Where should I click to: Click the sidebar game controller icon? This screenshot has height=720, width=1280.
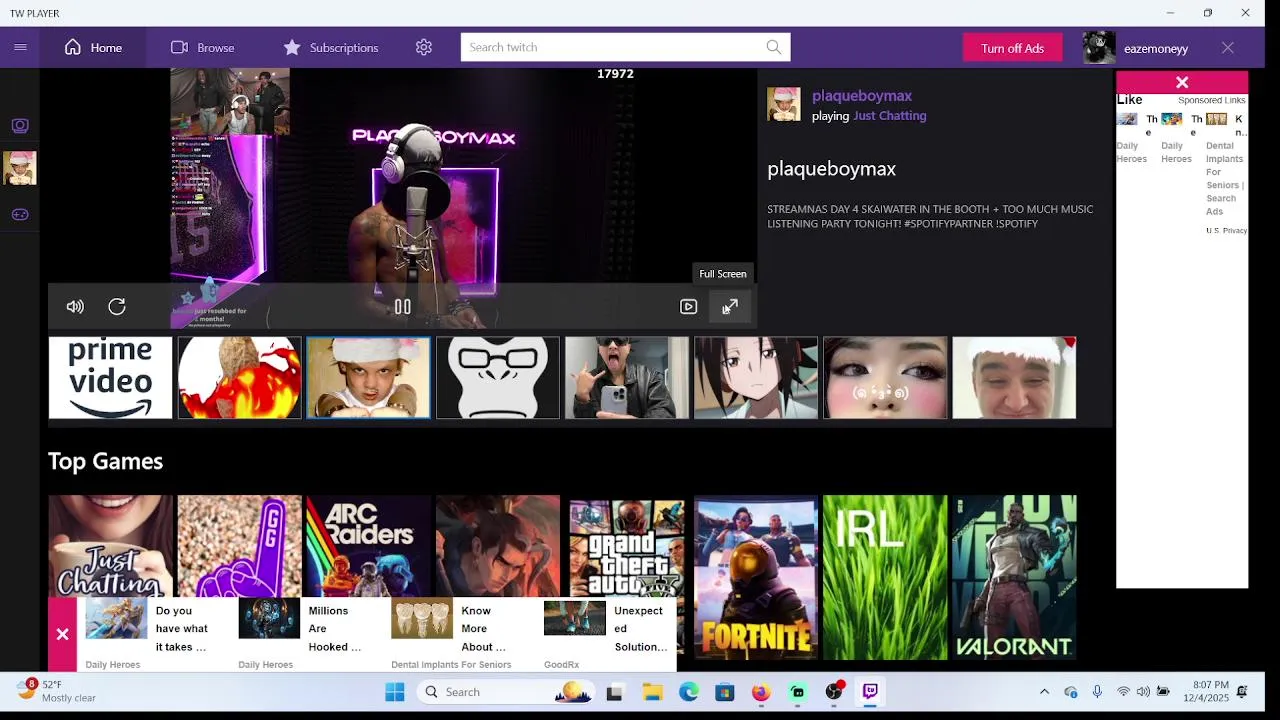tap(20, 214)
